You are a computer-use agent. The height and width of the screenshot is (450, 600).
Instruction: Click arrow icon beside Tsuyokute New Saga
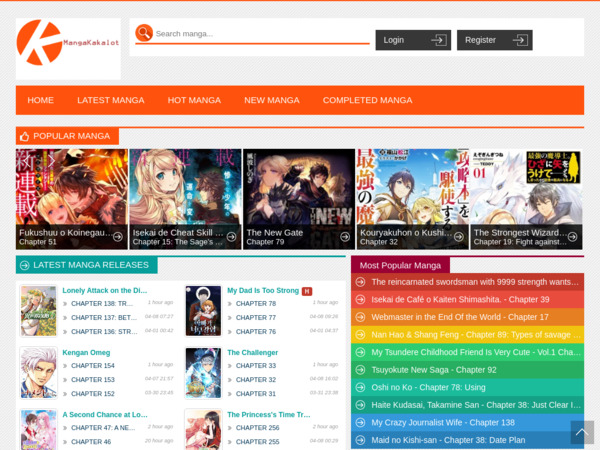point(360,370)
